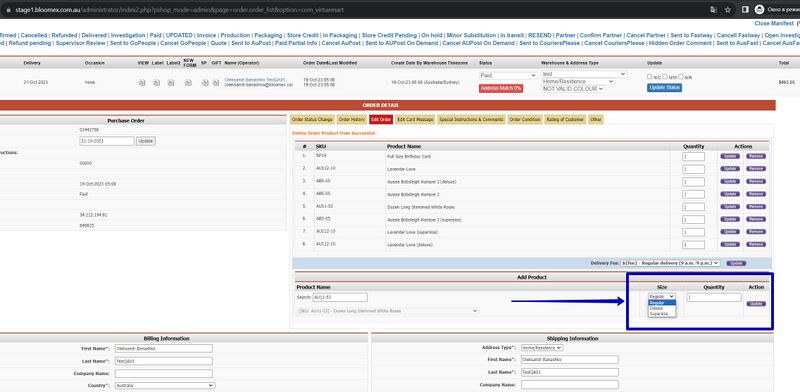This screenshot has width=800, height=392.
Task: Click the SP icon in order row
Action: (x=204, y=83)
